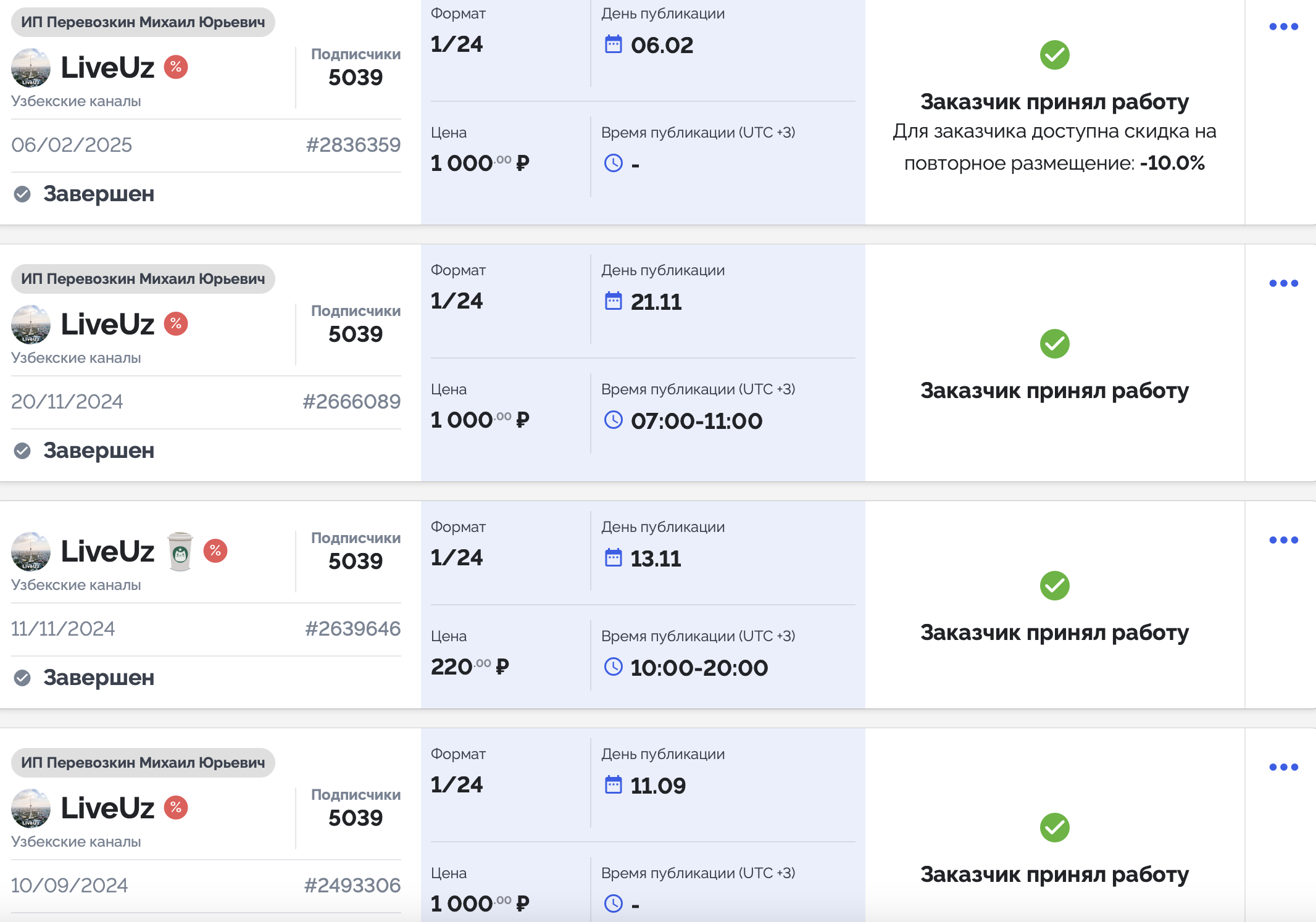Open LiveUz channel name in order #2666089

point(107,324)
